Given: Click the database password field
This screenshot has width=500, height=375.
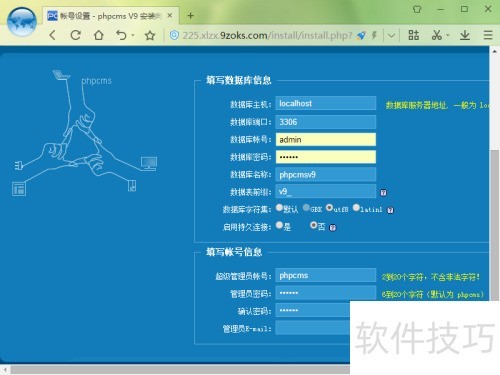Looking at the screenshot, I should (326, 157).
